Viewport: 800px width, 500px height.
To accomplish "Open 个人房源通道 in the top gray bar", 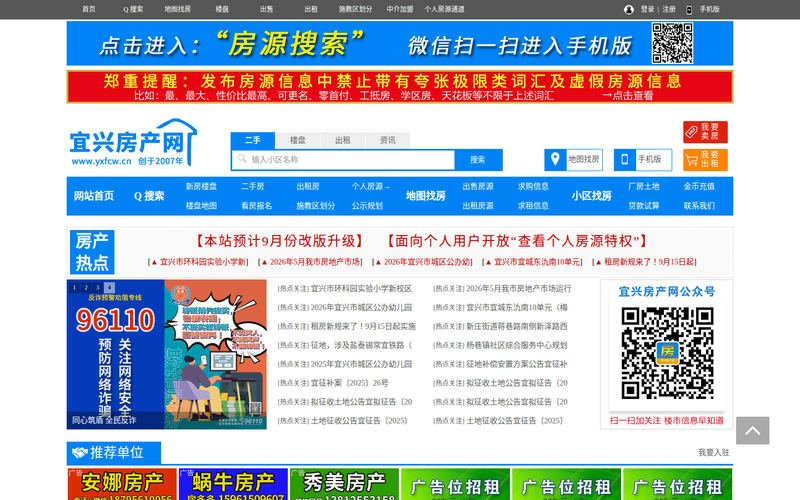I will click(444, 9).
